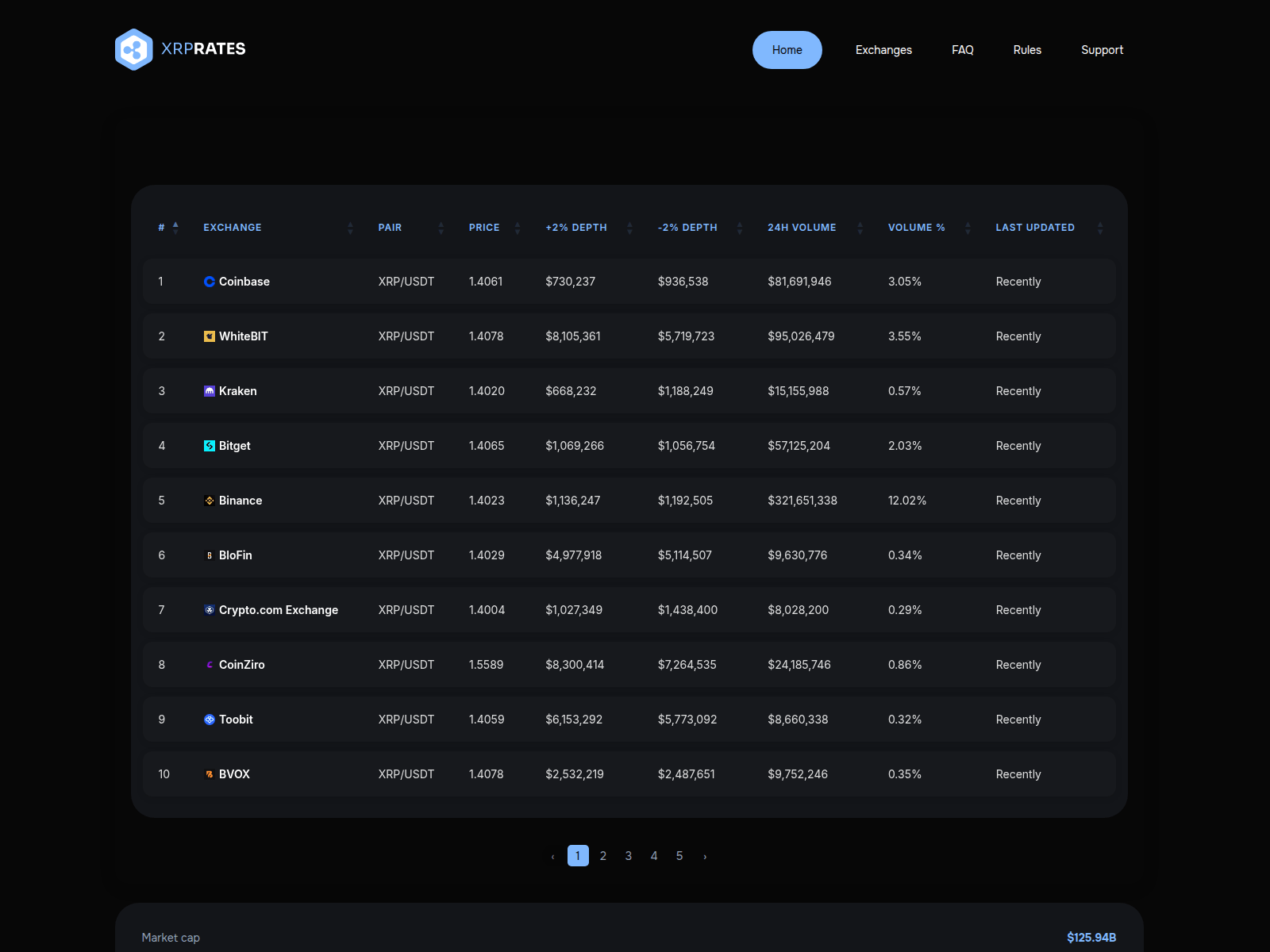Open the WhiteBIT exchange name
This screenshot has height=952, width=1270.
[244, 336]
